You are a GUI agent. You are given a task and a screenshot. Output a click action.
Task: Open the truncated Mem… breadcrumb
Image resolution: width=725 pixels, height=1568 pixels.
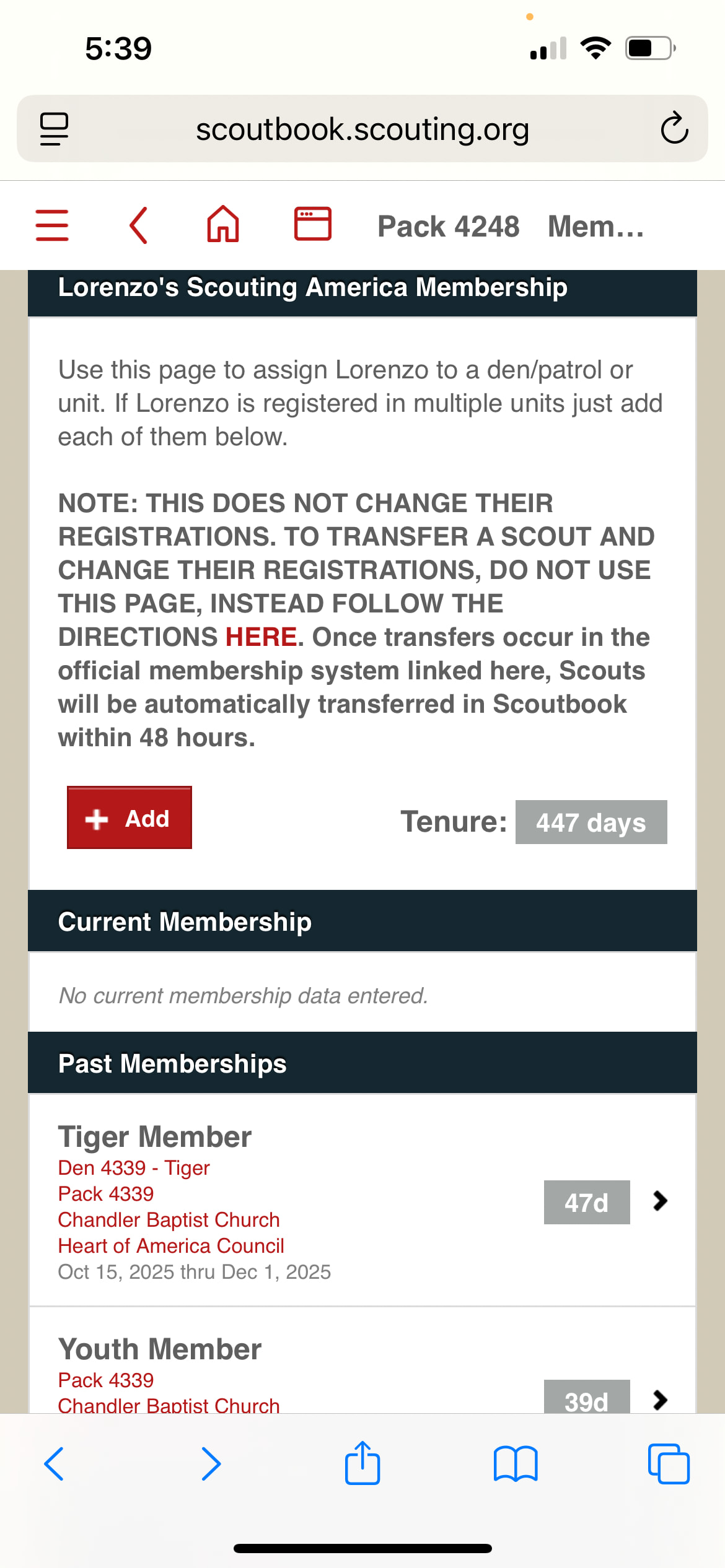pos(596,226)
